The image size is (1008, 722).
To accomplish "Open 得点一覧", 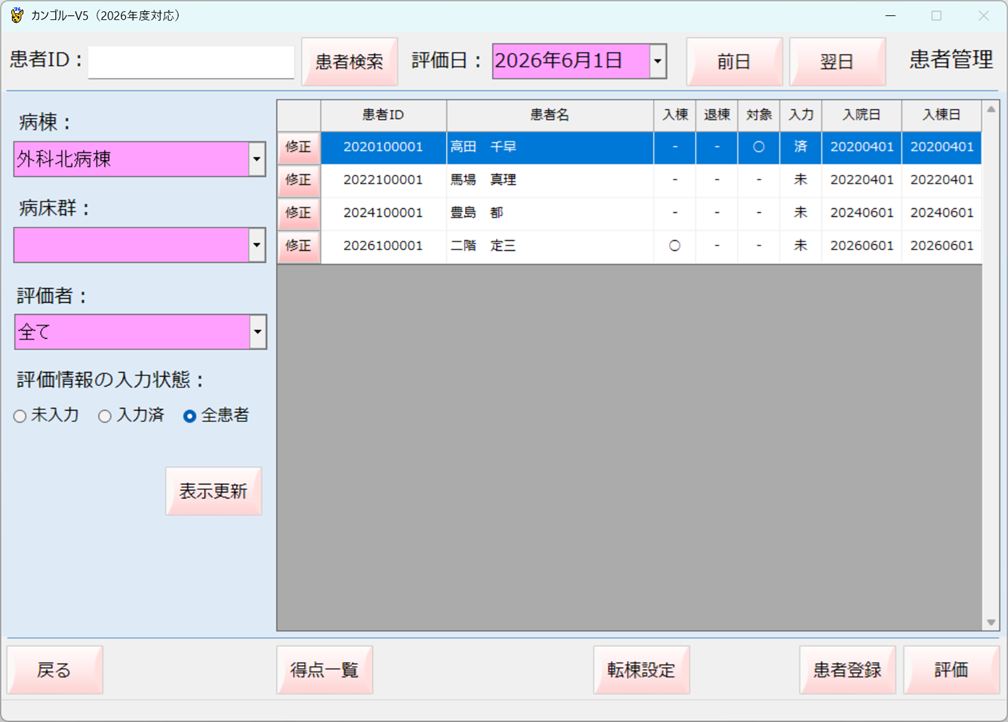I will 325,670.
